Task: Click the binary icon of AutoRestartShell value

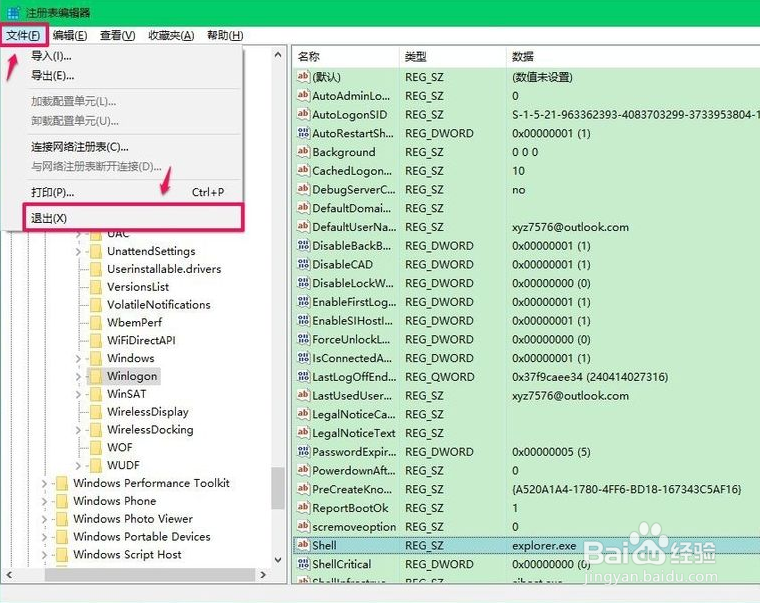Action: 303,133
